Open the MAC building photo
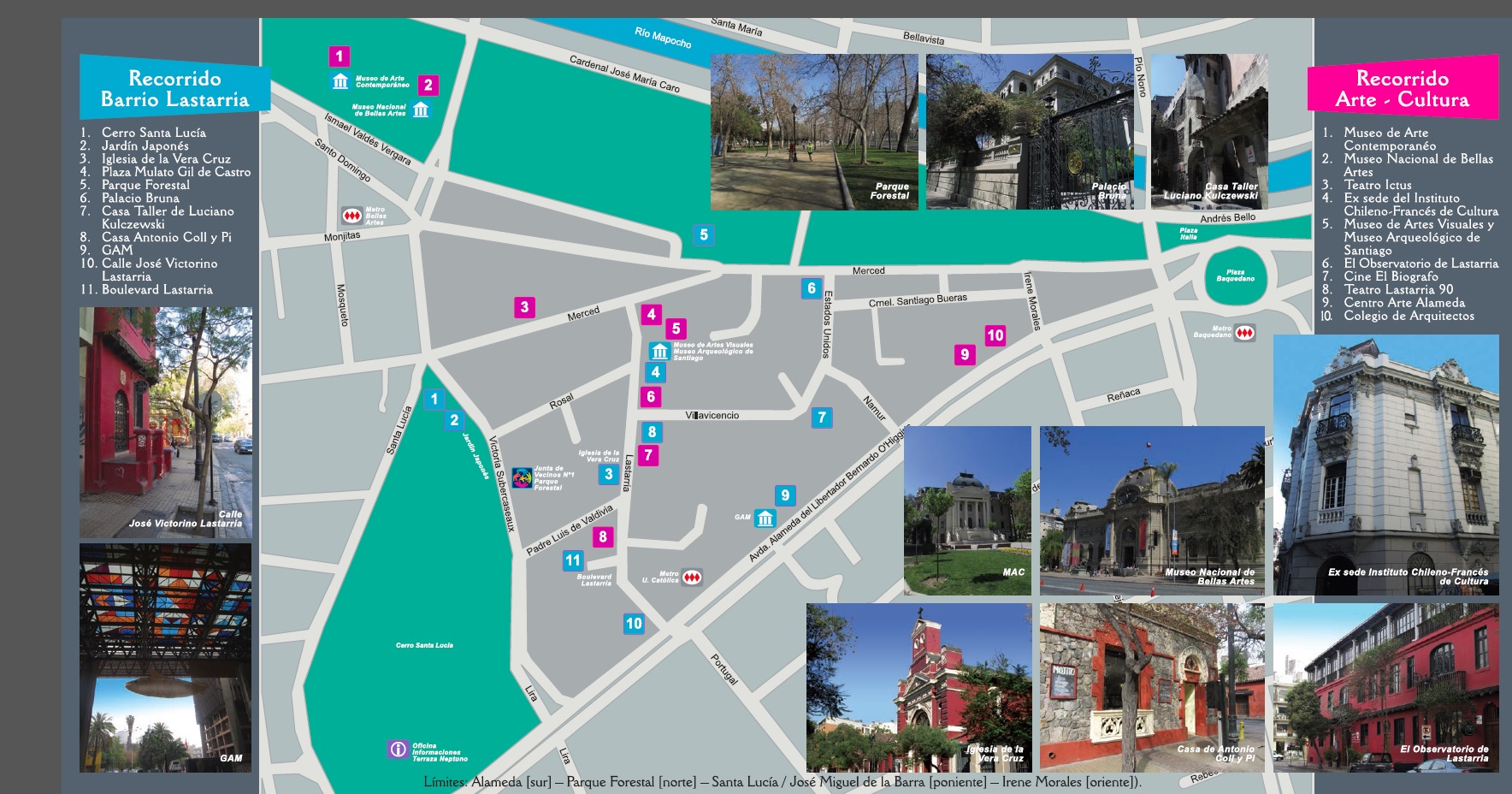 (x=968, y=511)
